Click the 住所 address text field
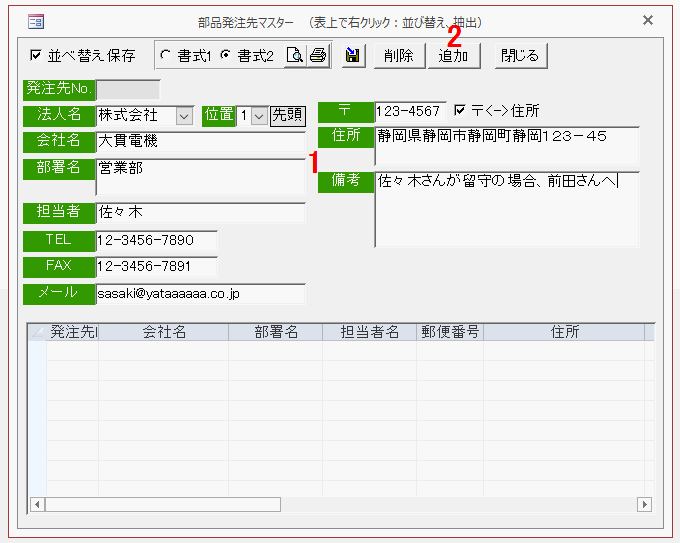680x543 pixels. coord(507,146)
